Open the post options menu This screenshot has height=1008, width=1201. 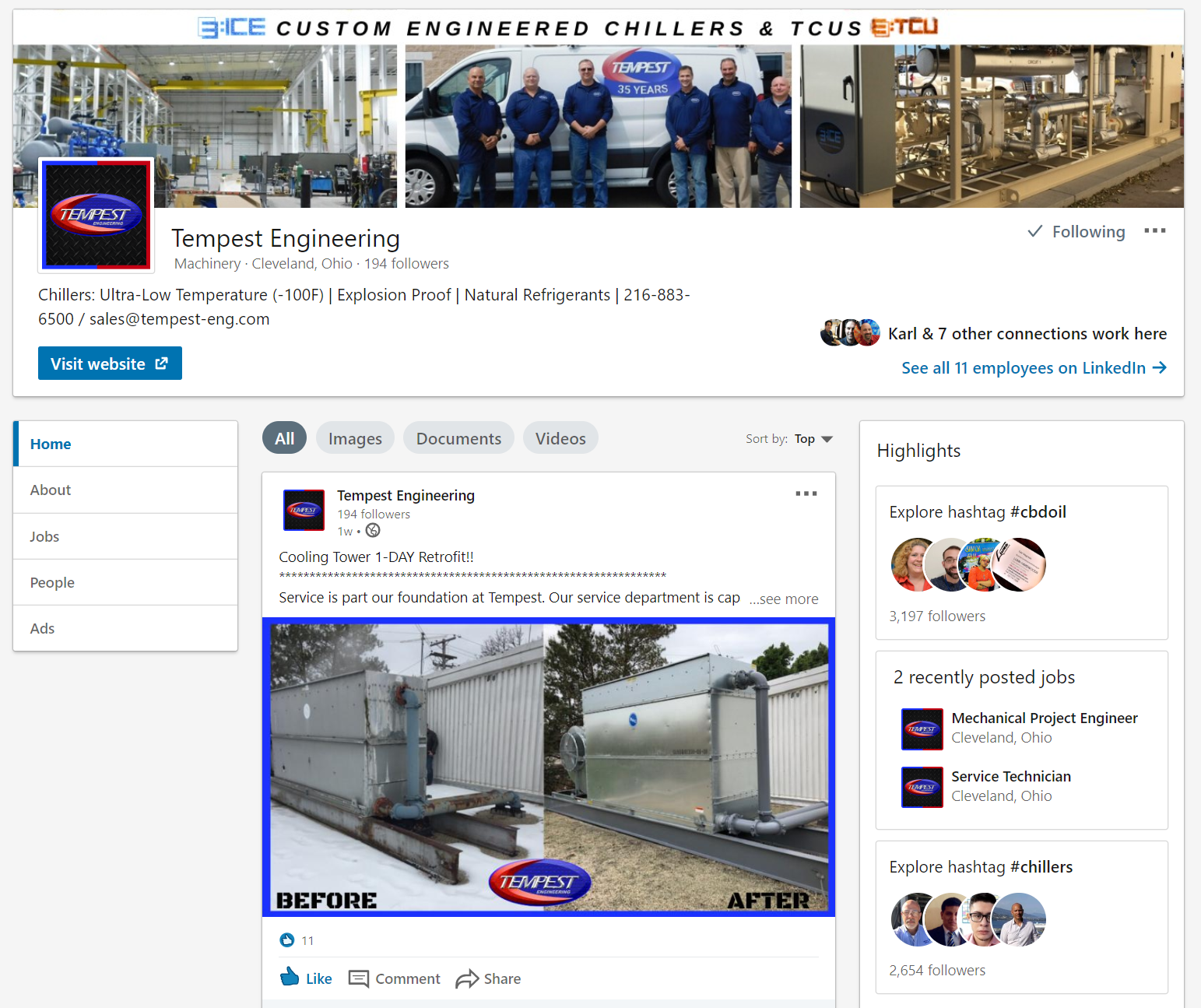(806, 493)
